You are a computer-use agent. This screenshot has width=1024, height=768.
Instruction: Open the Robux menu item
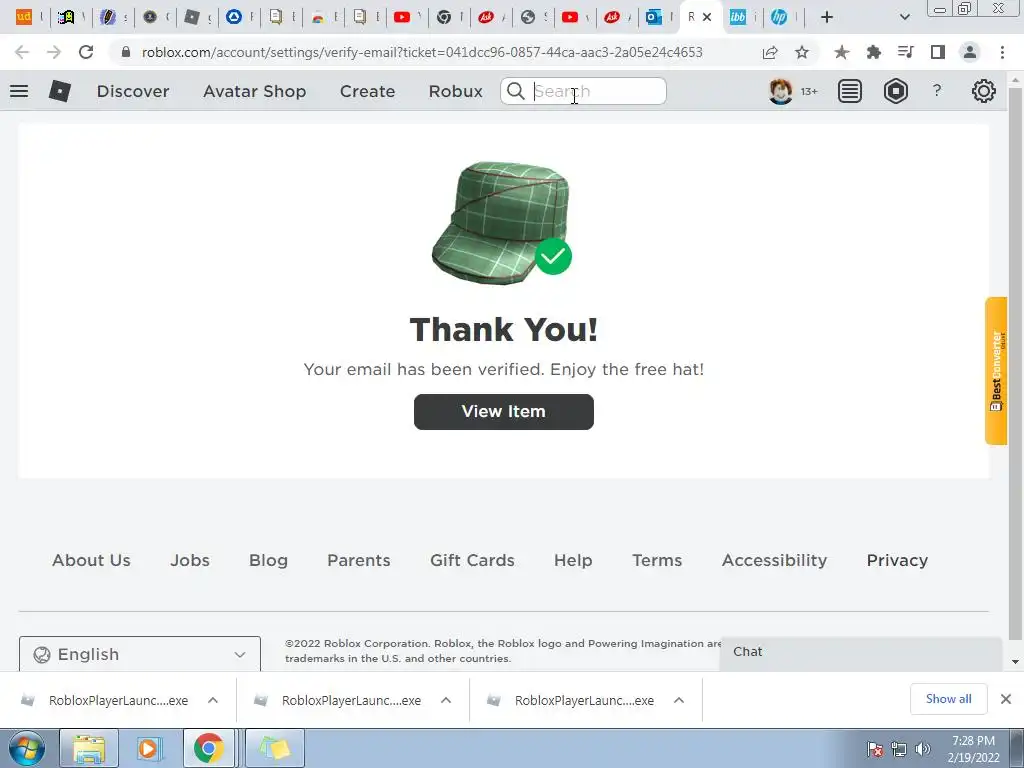(x=455, y=91)
